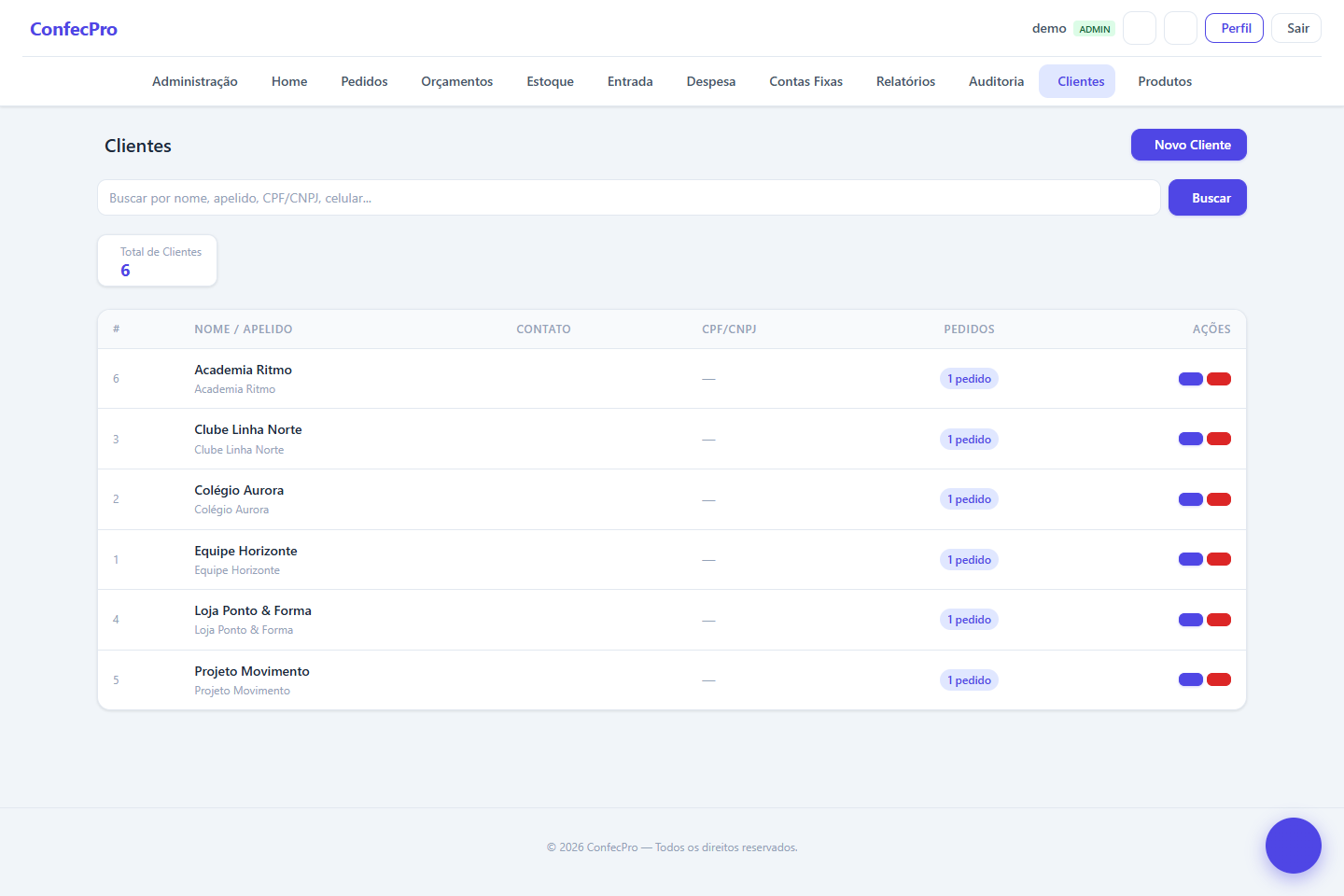Click the blue action button for Loja Ponto & Forma

[1191, 620]
